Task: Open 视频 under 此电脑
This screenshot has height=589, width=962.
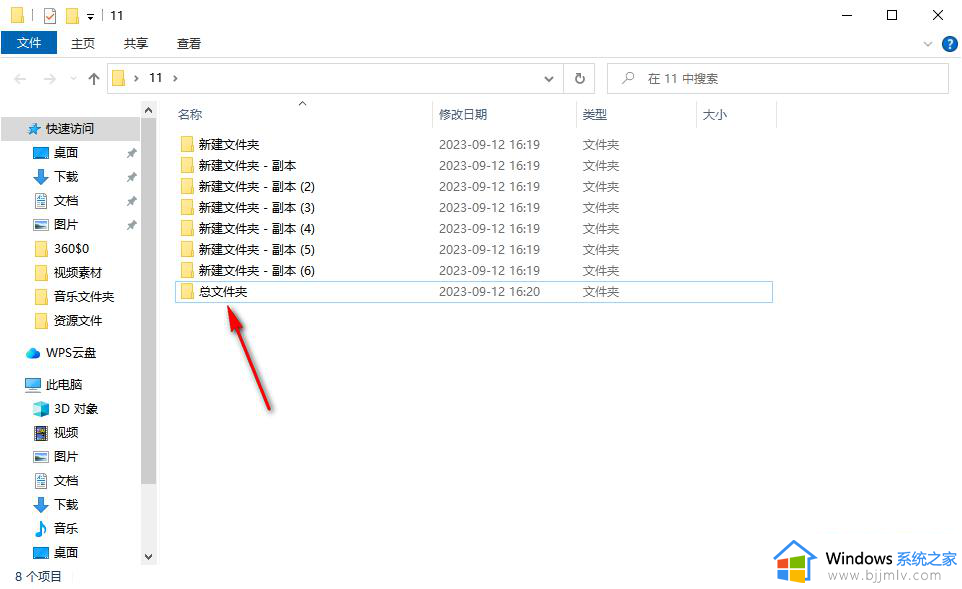Action: point(66,433)
